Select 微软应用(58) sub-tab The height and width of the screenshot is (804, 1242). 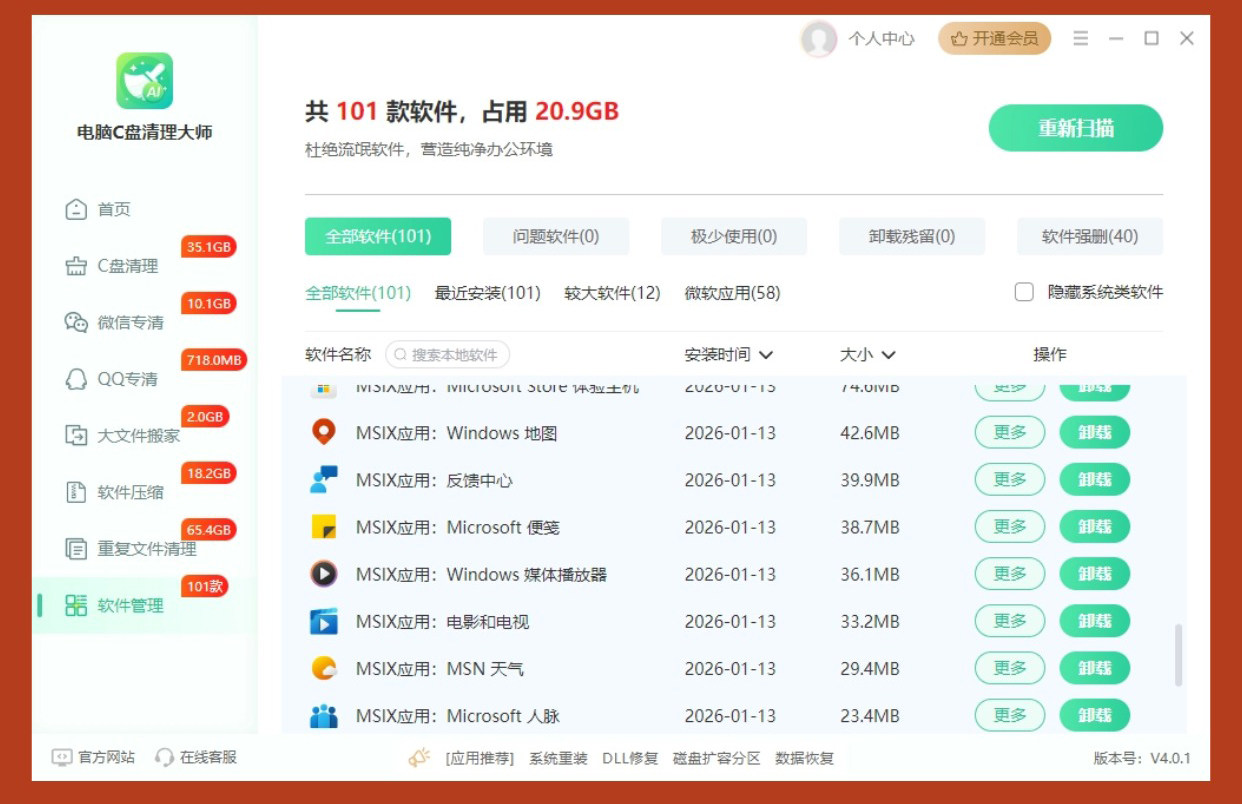point(732,293)
